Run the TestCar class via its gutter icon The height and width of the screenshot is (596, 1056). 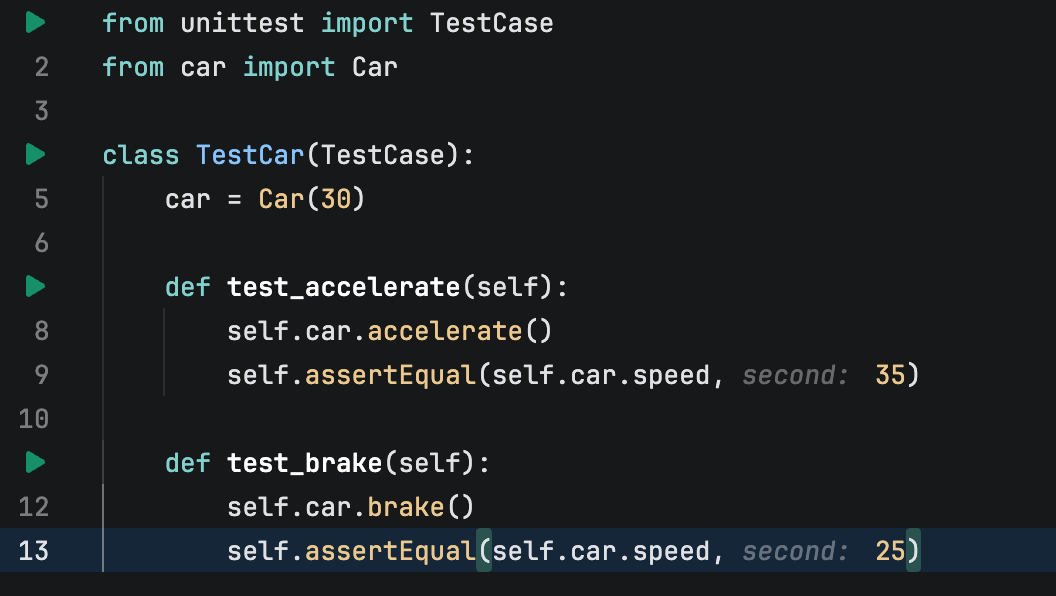[35, 155]
